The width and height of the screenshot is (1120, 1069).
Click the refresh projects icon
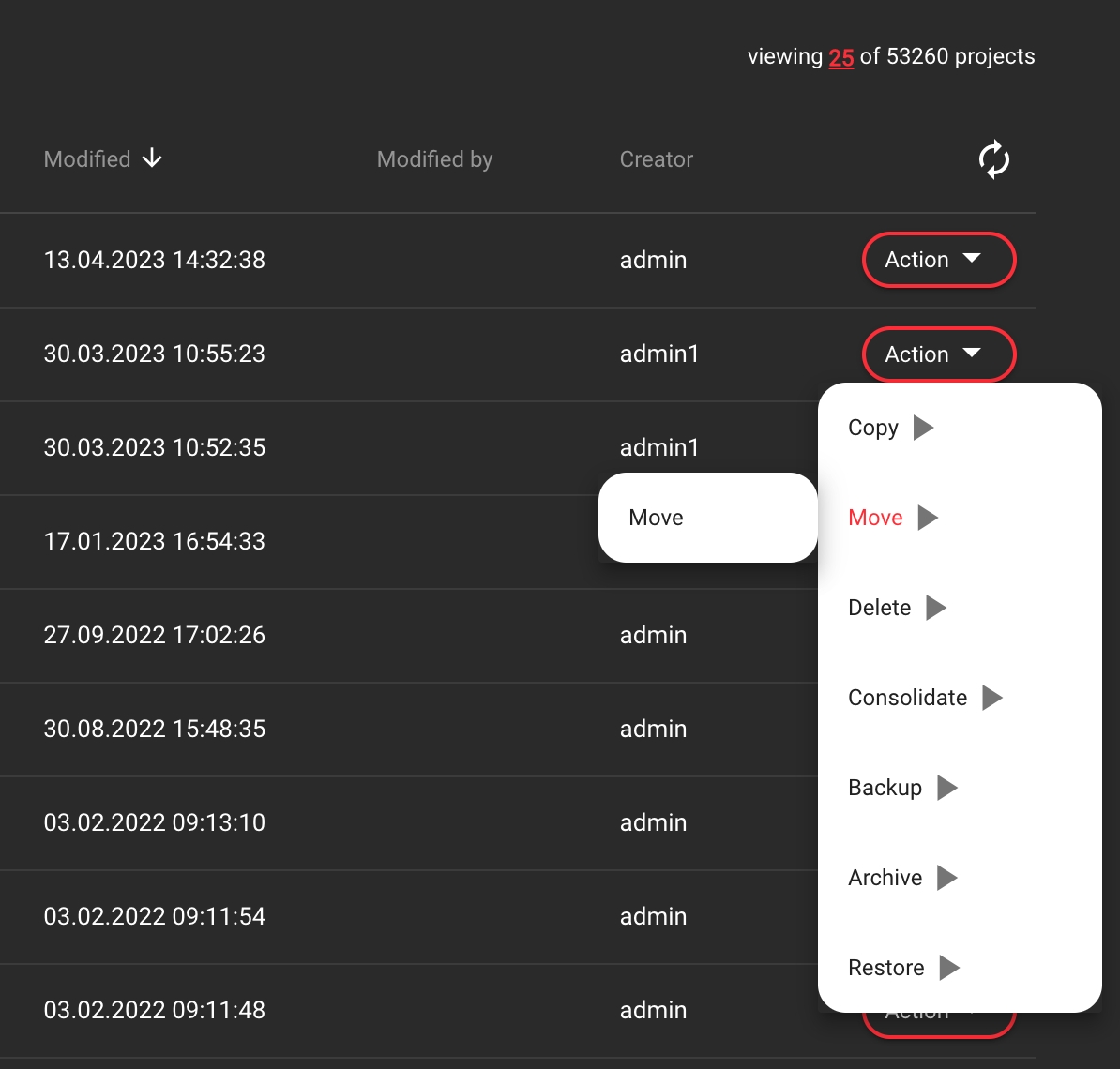[x=993, y=159]
